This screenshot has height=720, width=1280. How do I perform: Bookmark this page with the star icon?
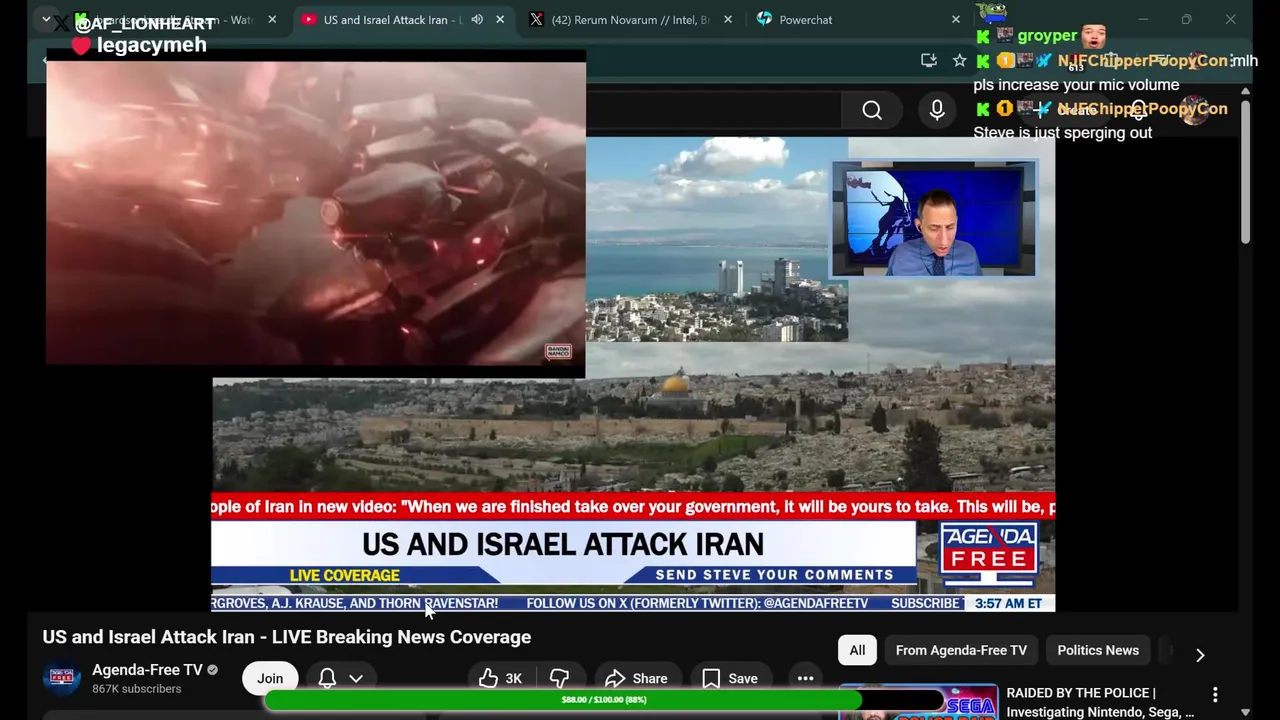[x=959, y=60]
